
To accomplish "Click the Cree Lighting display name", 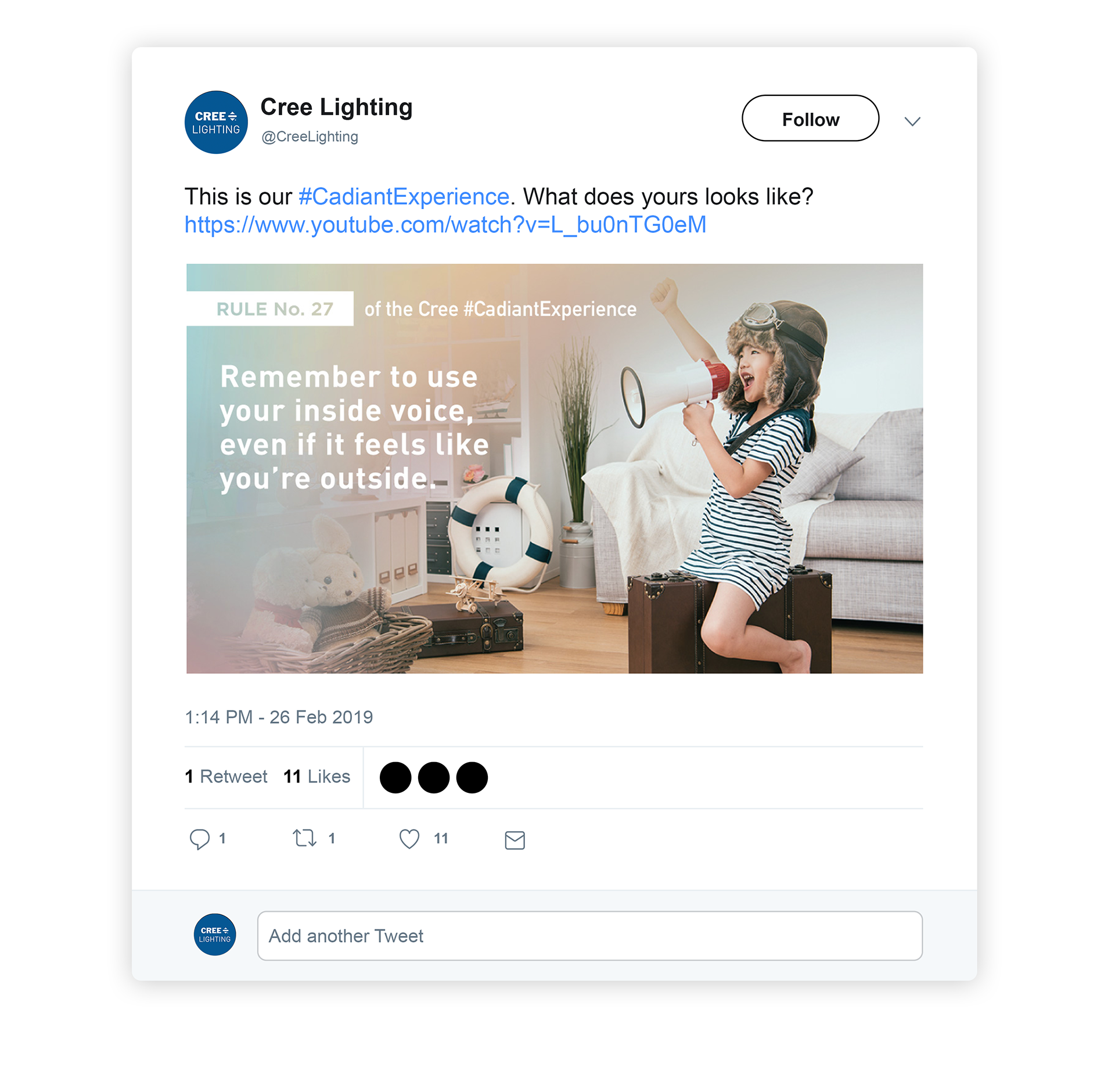I will (336, 107).
